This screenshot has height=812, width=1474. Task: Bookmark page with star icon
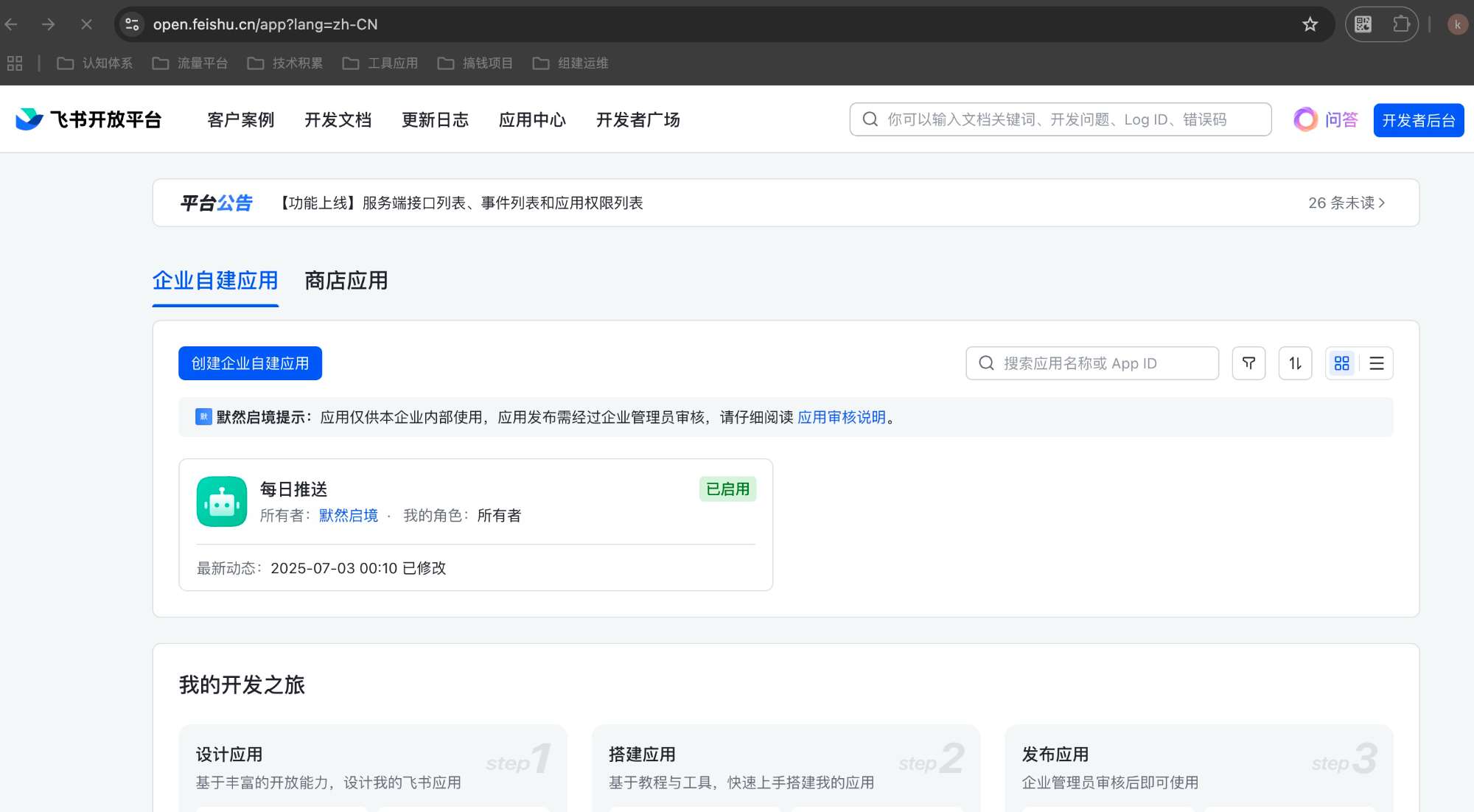pyautogui.click(x=1310, y=24)
